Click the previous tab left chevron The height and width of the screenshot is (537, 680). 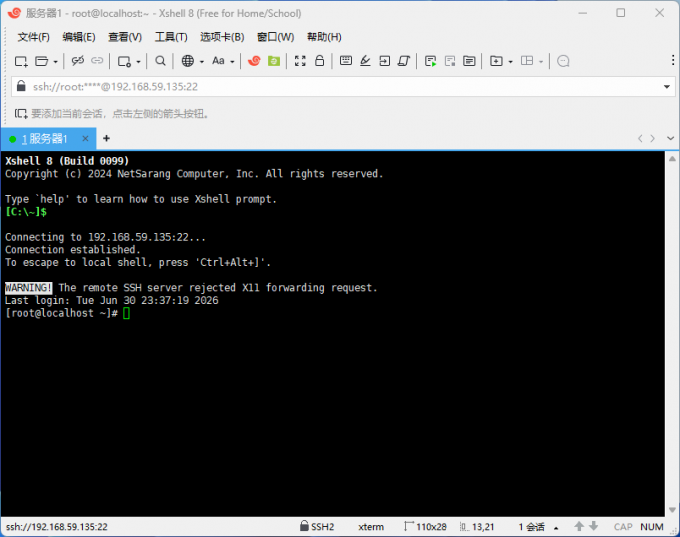tap(640, 138)
